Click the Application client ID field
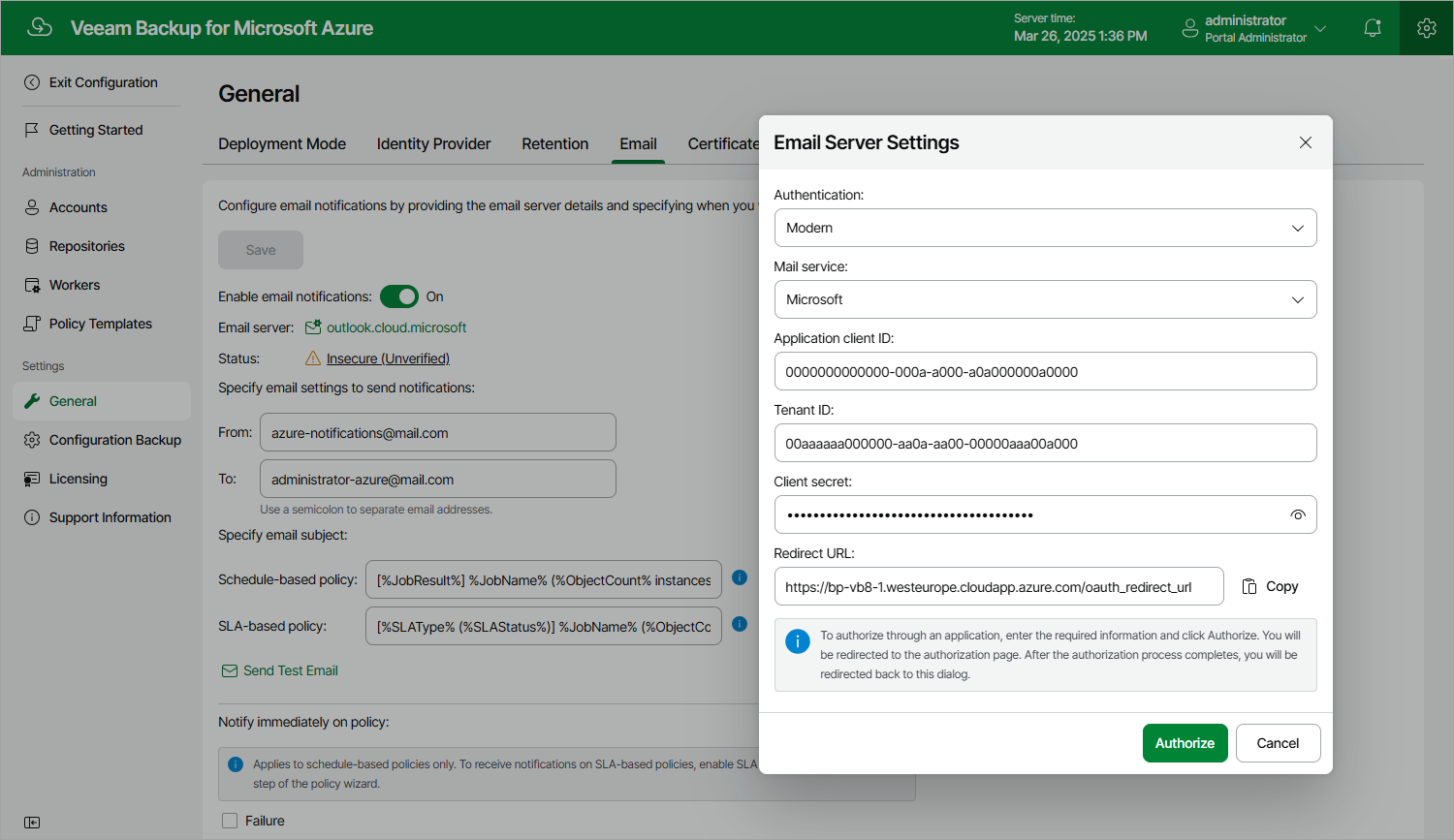 pos(1045,371)
